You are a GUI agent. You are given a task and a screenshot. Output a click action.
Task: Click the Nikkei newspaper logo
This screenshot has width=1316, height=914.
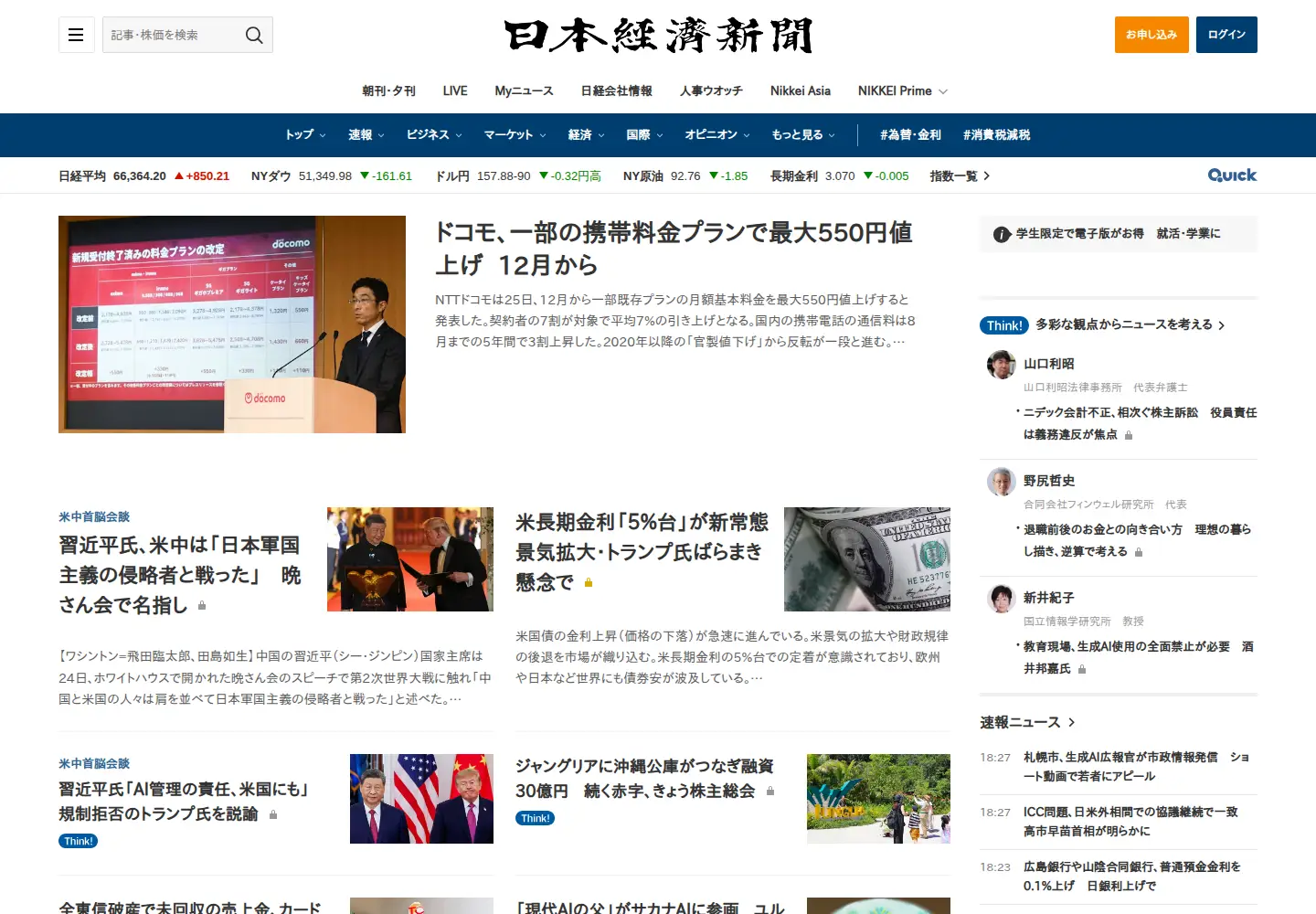[658, 36]
